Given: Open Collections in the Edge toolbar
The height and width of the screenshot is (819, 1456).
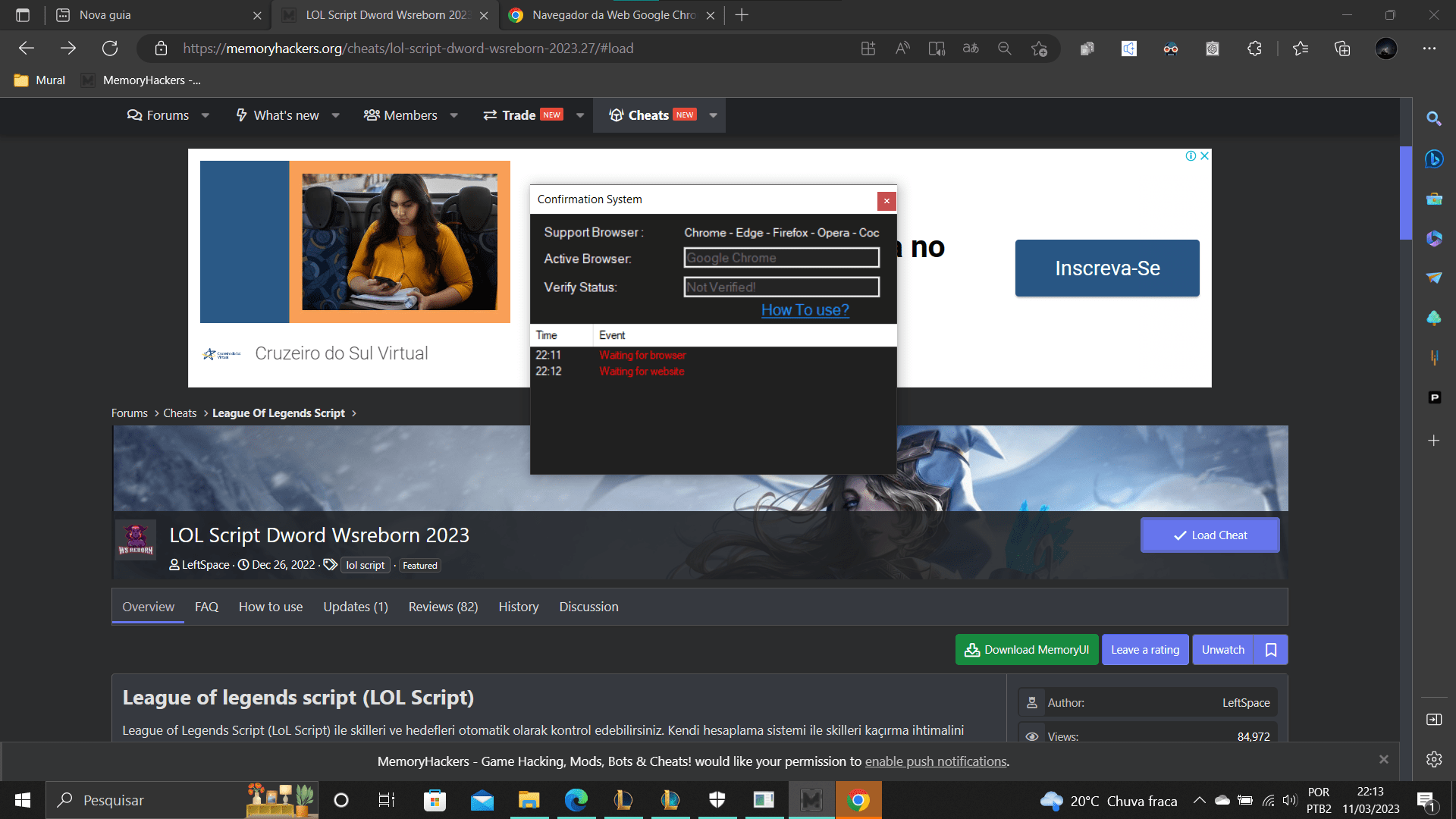Looking at the screenshot, I should pos(1342,49).
